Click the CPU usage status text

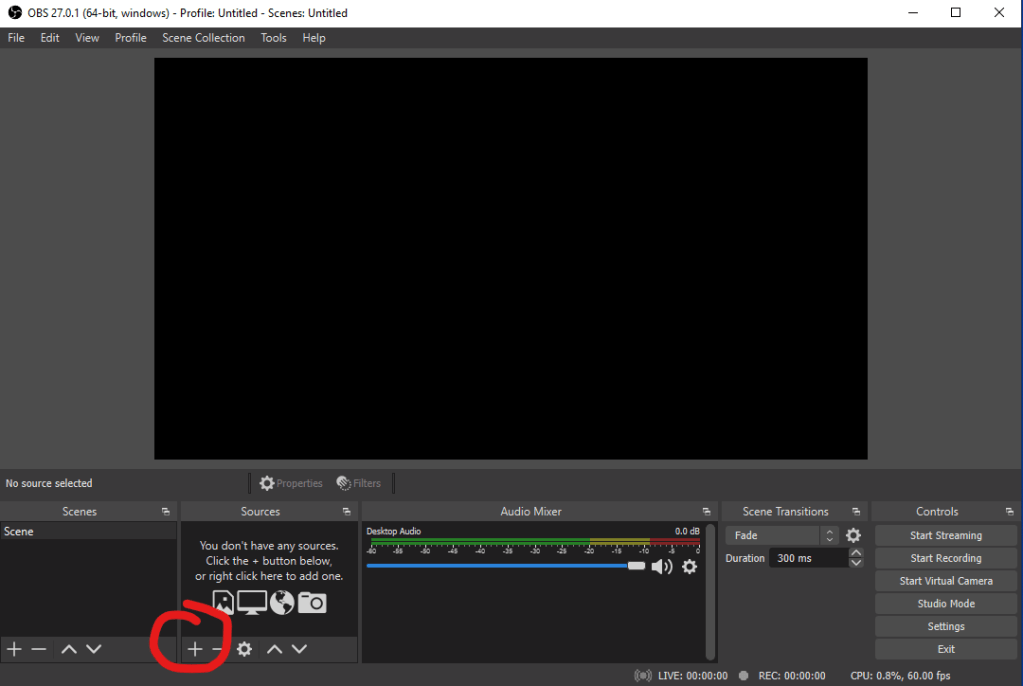(x=900, y=676)
